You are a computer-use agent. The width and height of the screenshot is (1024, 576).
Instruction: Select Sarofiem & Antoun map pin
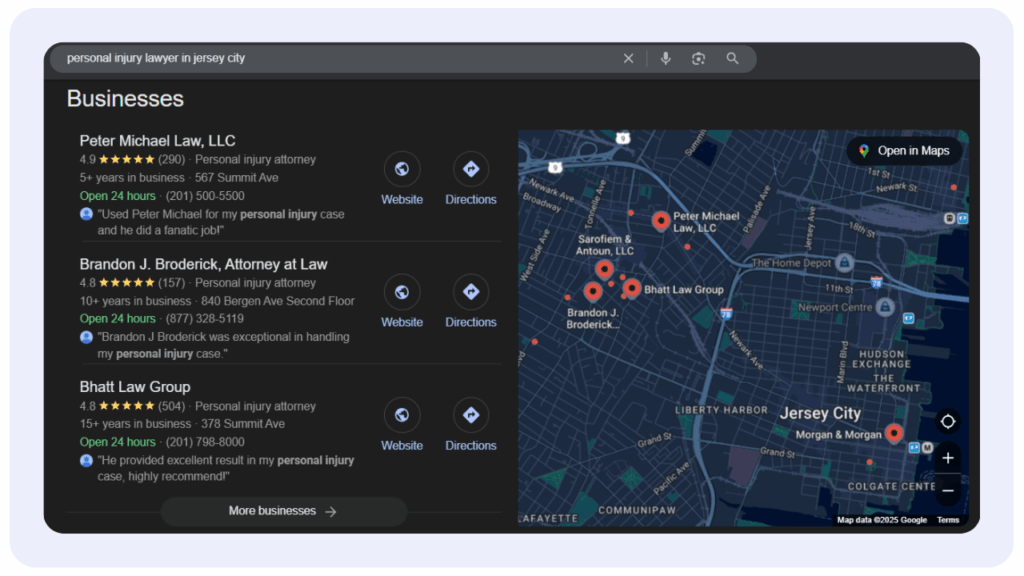pyautogui.click(x=604, y=269)
